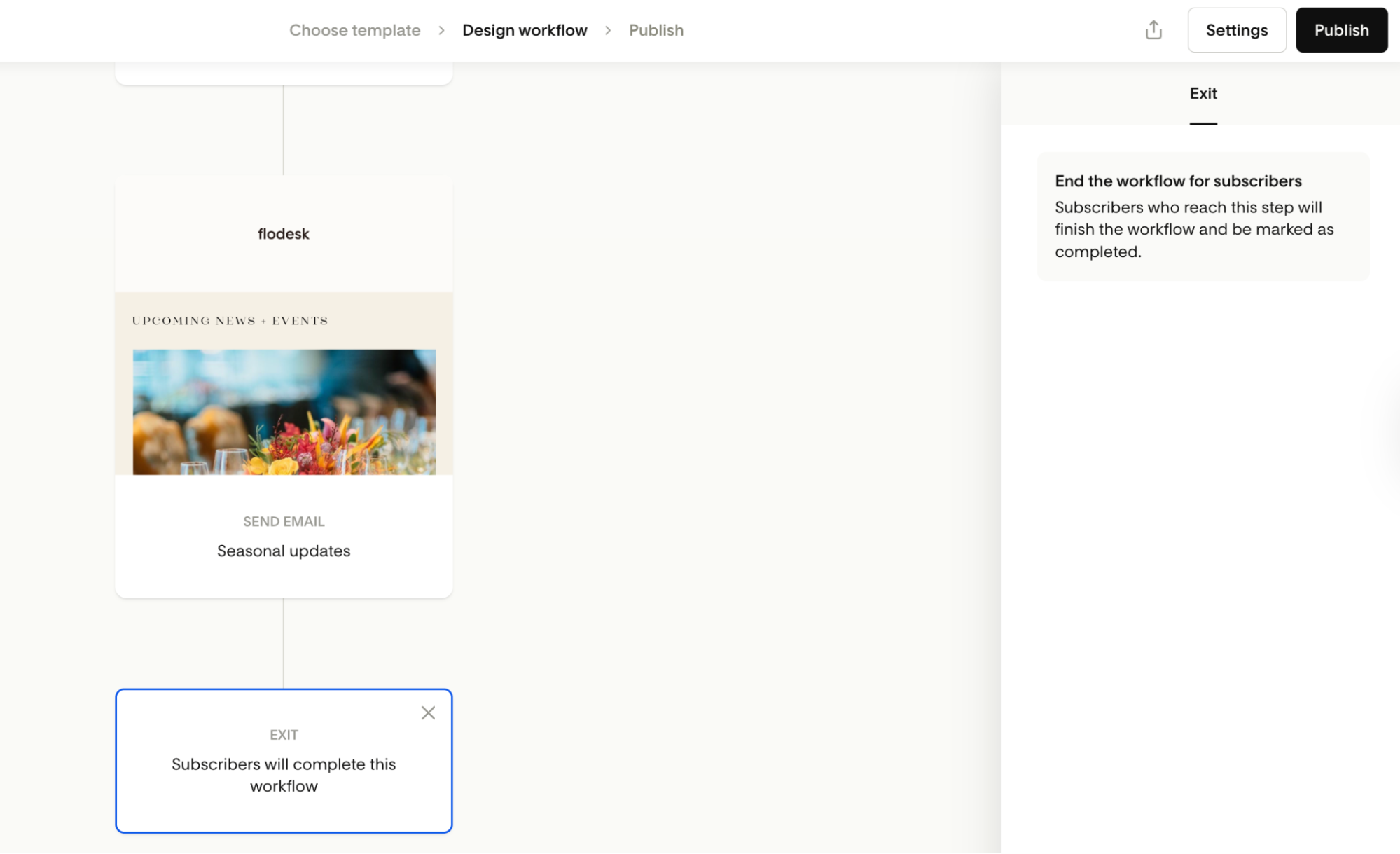Screen dimensions: 1400x854
Task: Select the Exit tab in side panel
Action: pyautogui.click(x=1203, y=94)
